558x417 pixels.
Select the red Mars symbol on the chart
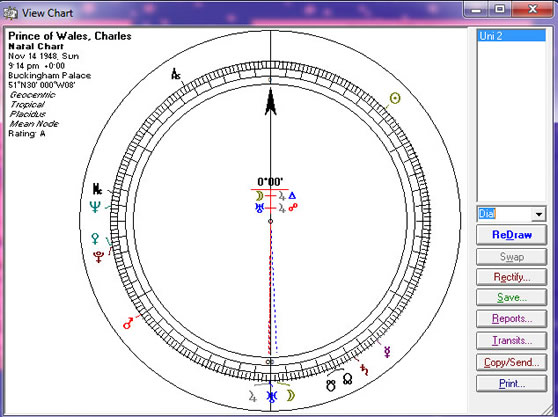[x=128, y=323]
